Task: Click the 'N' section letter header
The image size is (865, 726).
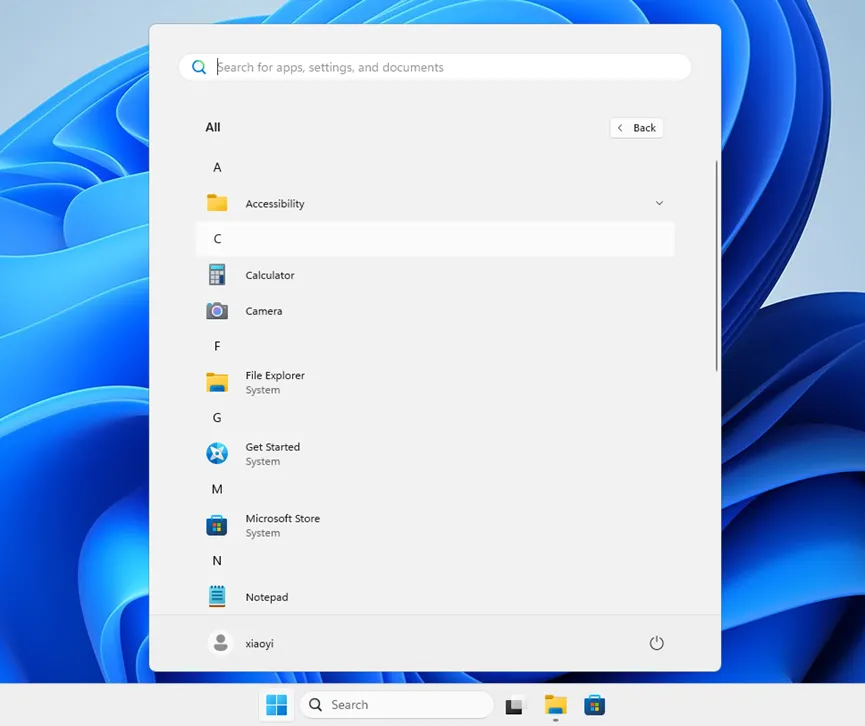Action: click(217, 561)
